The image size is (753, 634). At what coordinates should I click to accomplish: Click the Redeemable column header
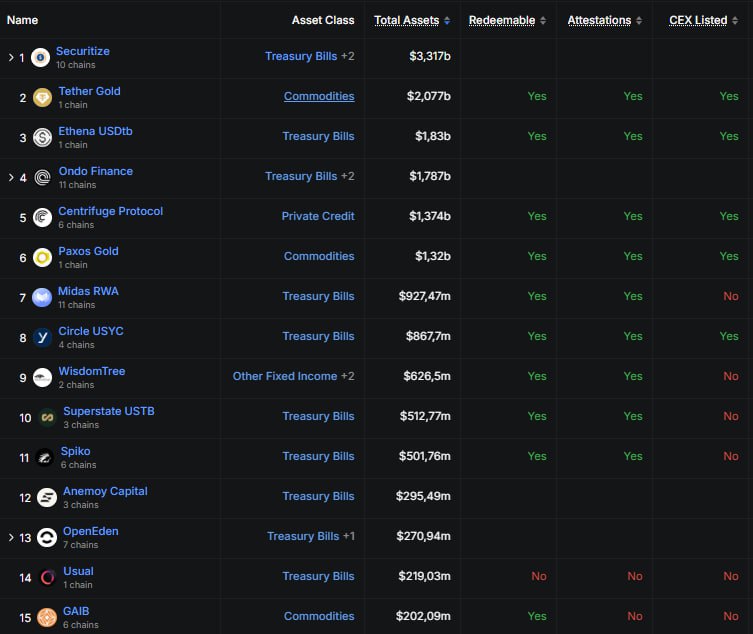(x=502, y=20)
